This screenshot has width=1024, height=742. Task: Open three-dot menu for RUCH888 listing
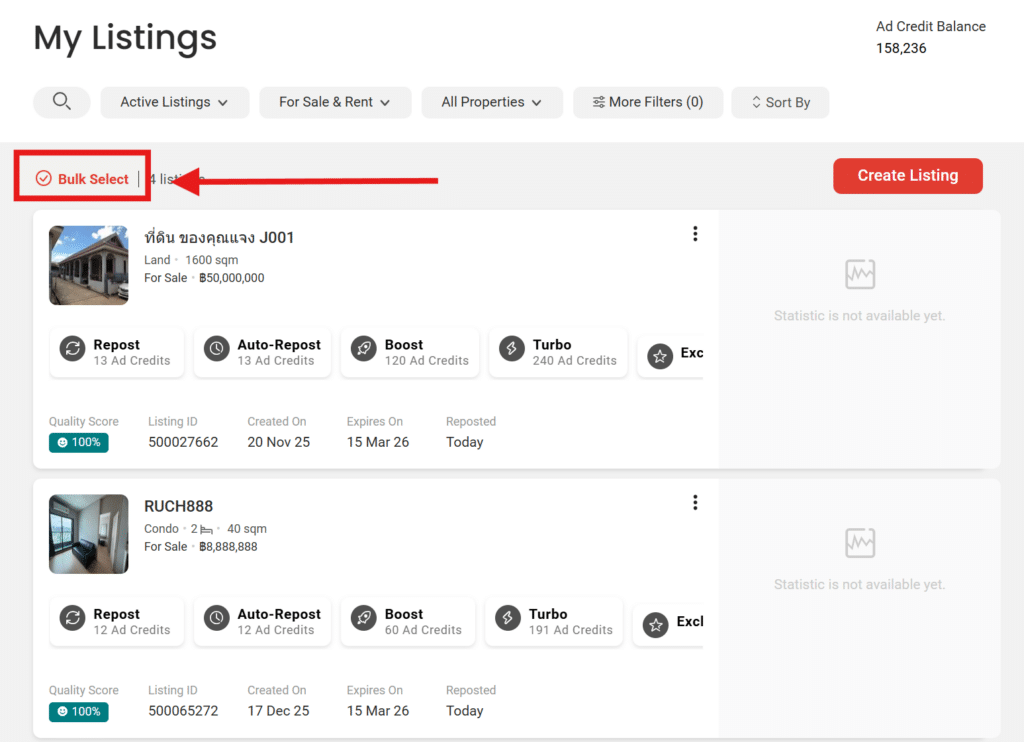point(695,503)
